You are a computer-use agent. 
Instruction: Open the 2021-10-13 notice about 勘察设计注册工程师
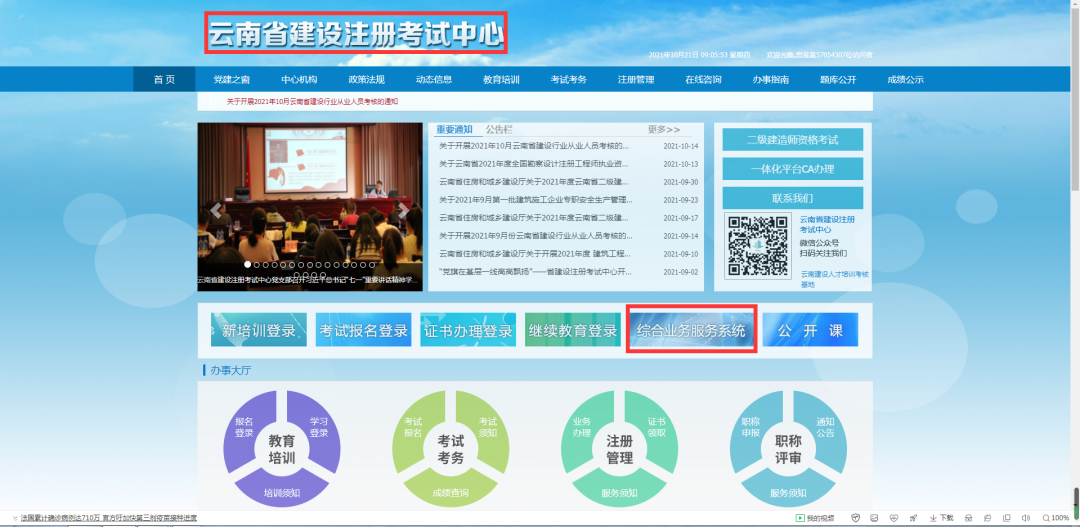click(x=534, y=164)
